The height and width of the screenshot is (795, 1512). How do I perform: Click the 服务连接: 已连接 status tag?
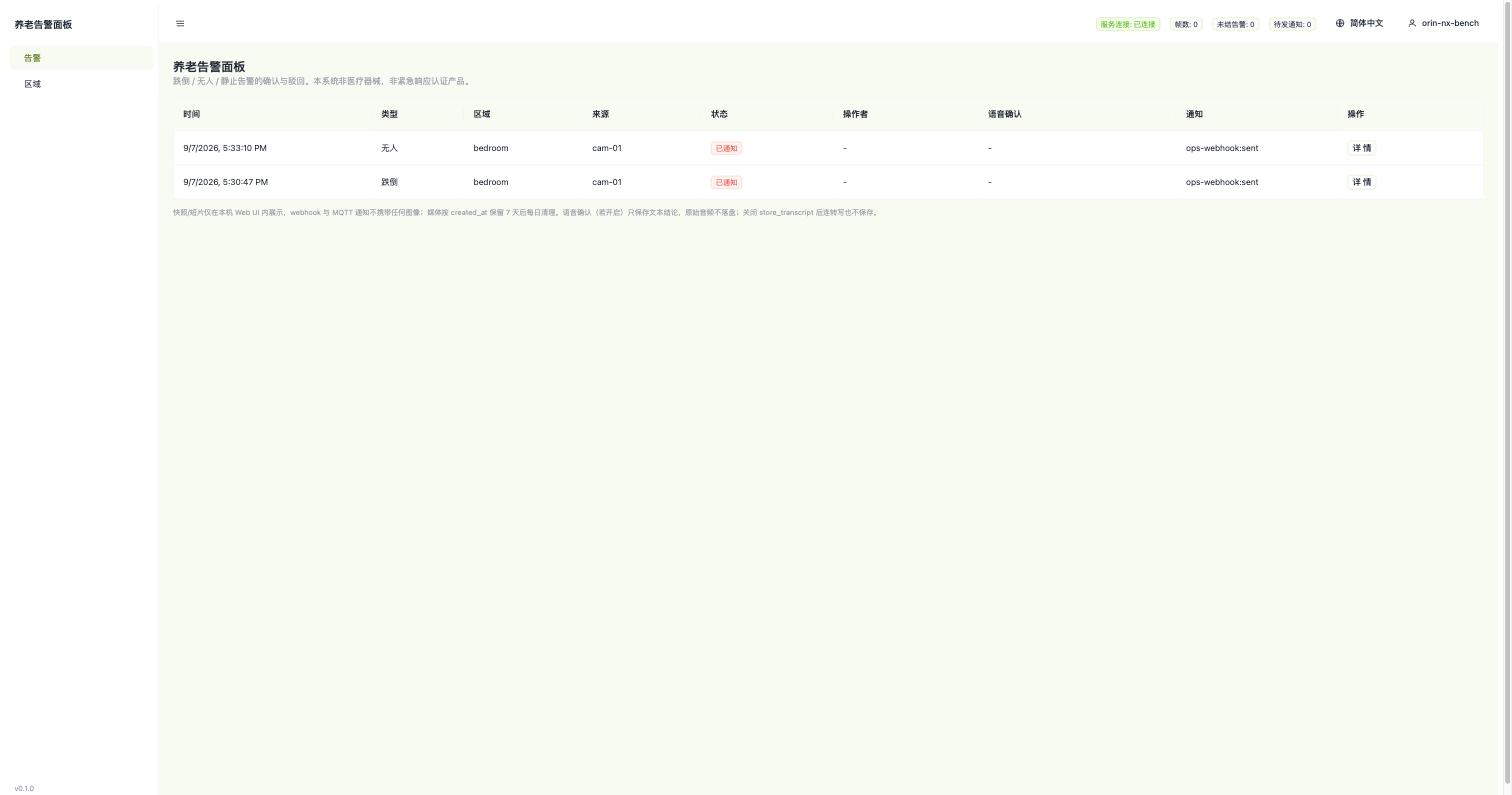1128,24
